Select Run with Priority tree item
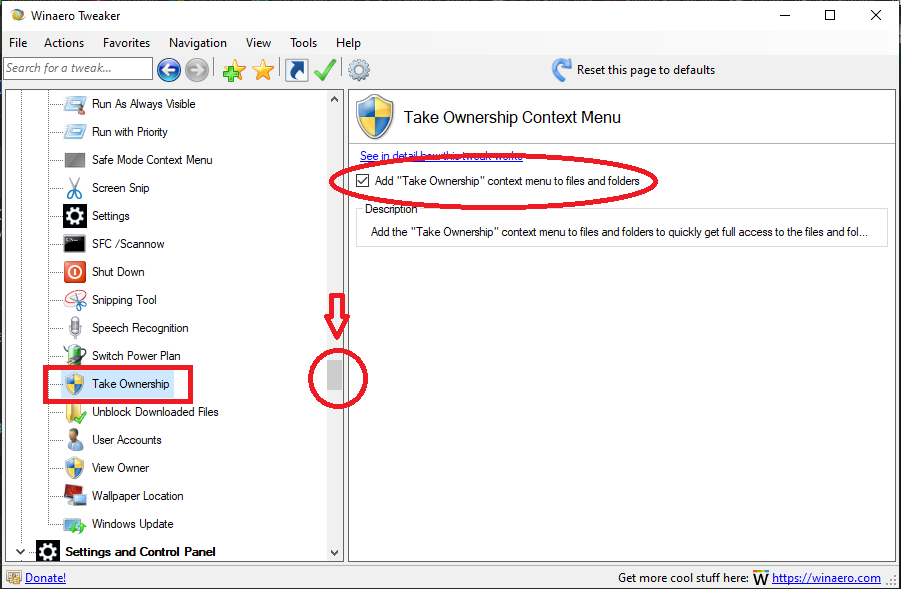The height and width of the screenshot is (589, 901). [x=130, y=132]
